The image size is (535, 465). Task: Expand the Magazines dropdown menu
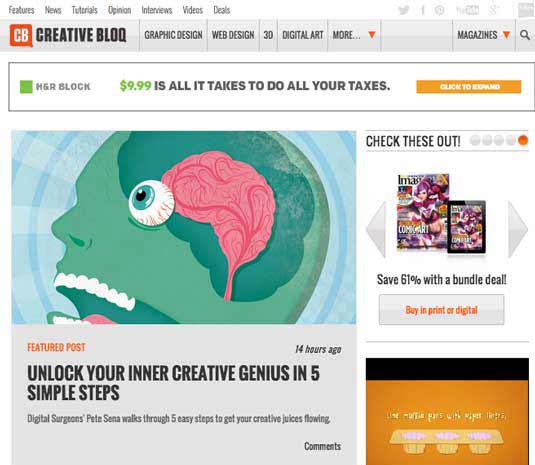click(x=483, y=35)
